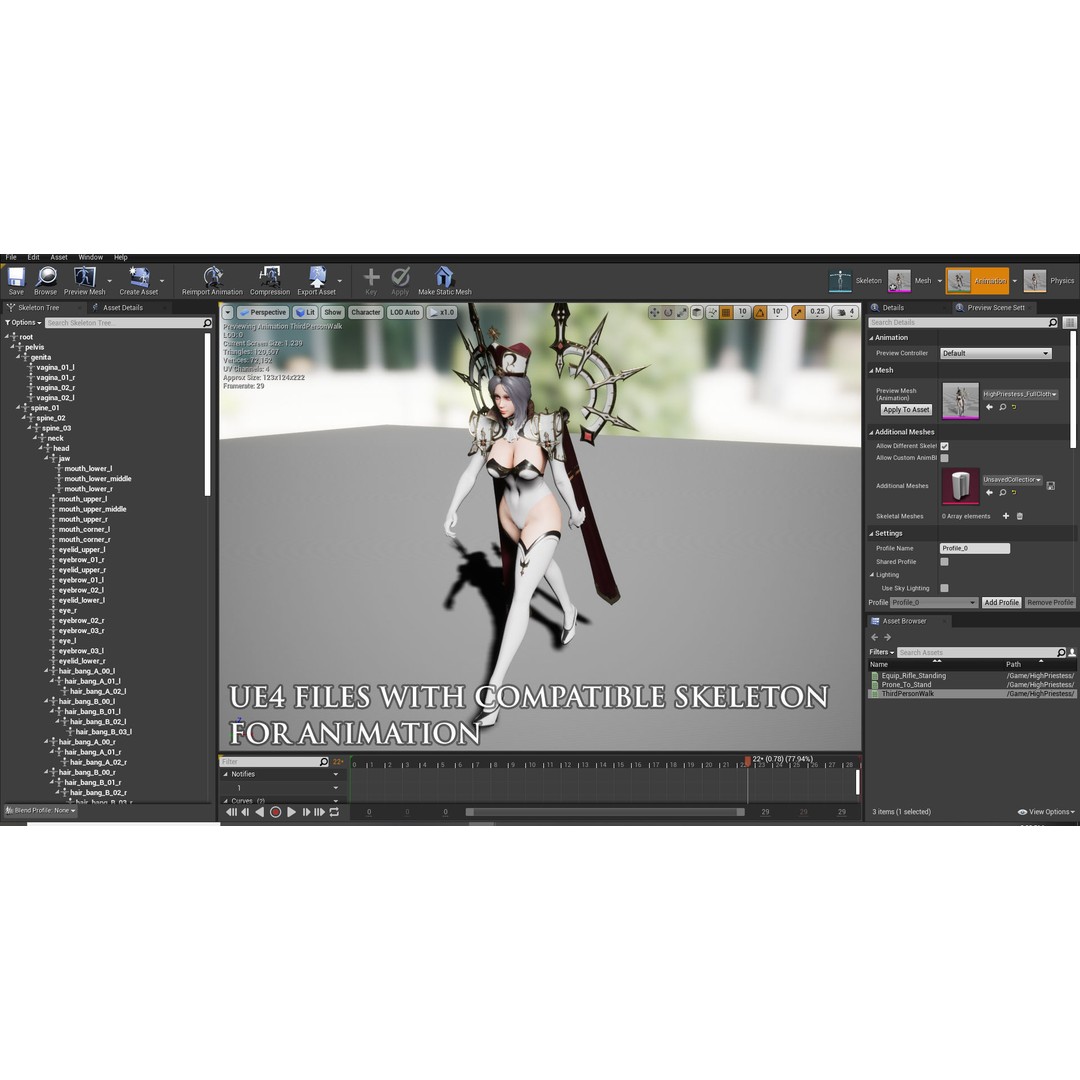Open the Preview Controller Default dropdown

996,353
